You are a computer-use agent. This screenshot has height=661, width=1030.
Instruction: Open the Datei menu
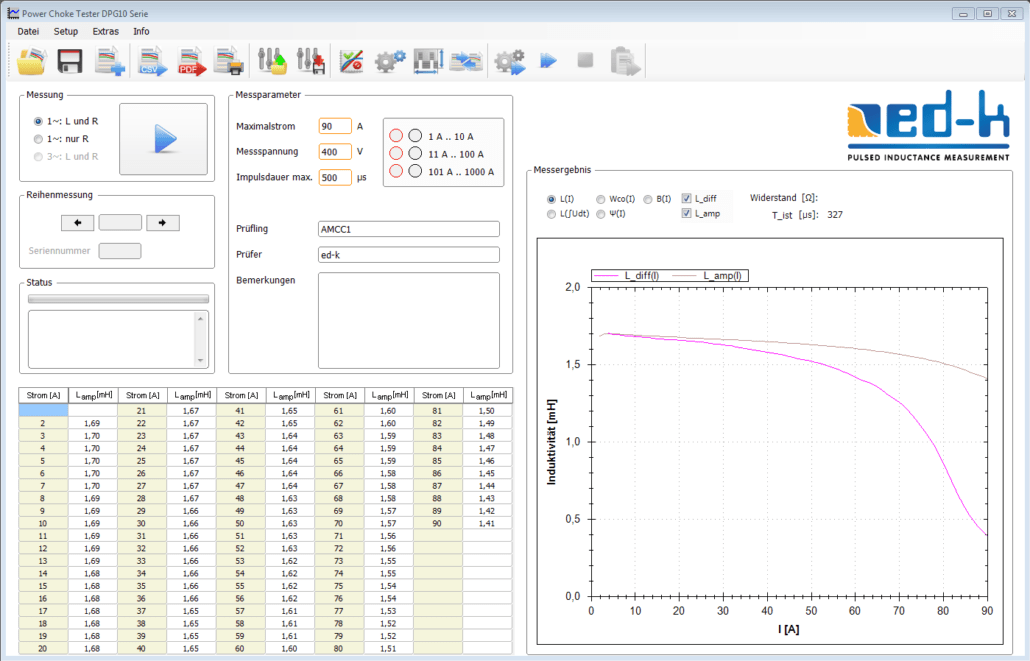[28, 31]
